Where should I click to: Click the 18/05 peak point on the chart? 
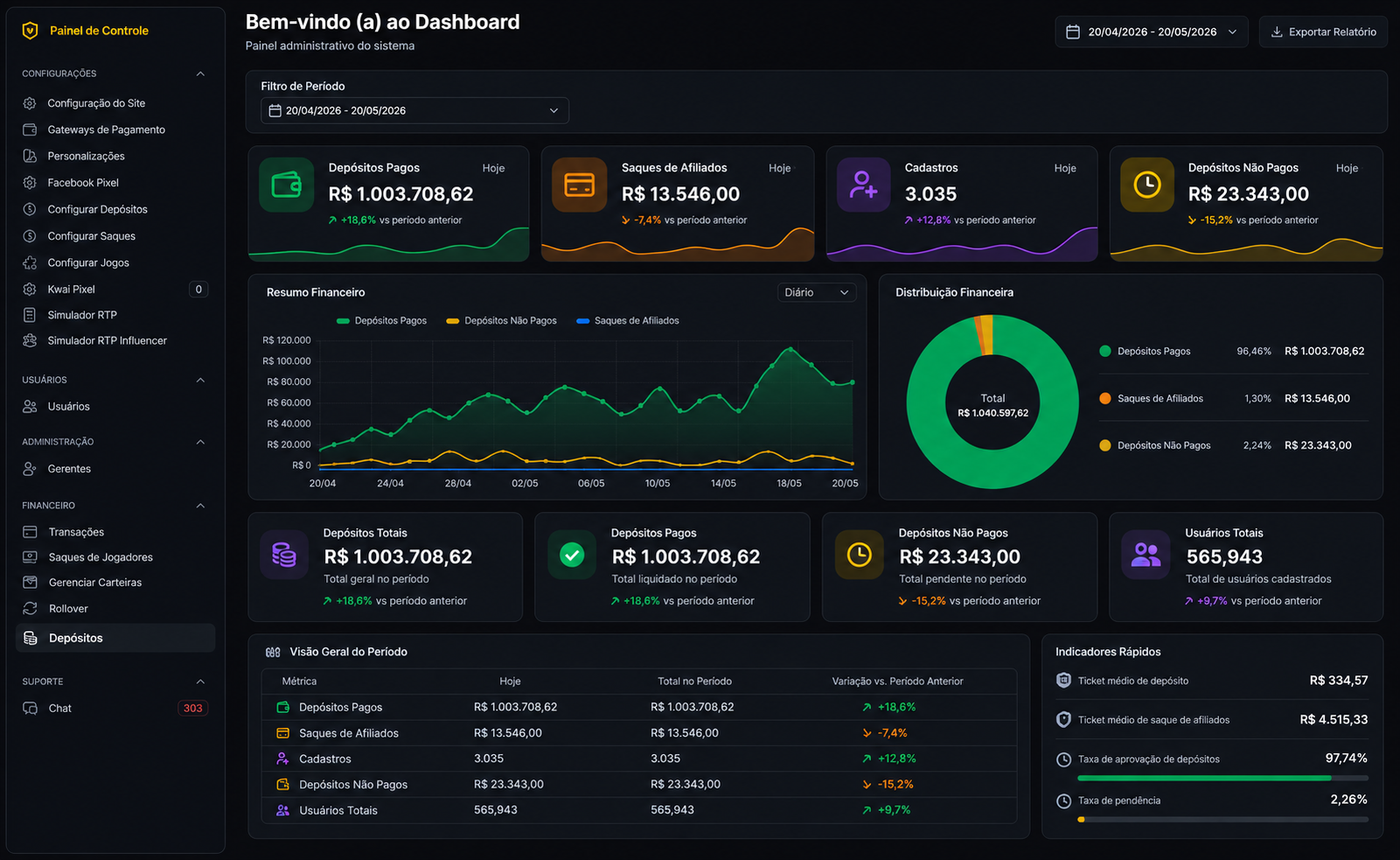791,349
